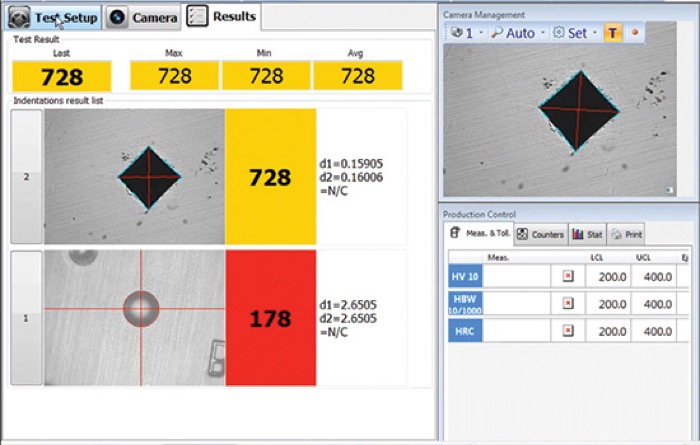Click the HV 10 scale button

click(x=465, y=275)
